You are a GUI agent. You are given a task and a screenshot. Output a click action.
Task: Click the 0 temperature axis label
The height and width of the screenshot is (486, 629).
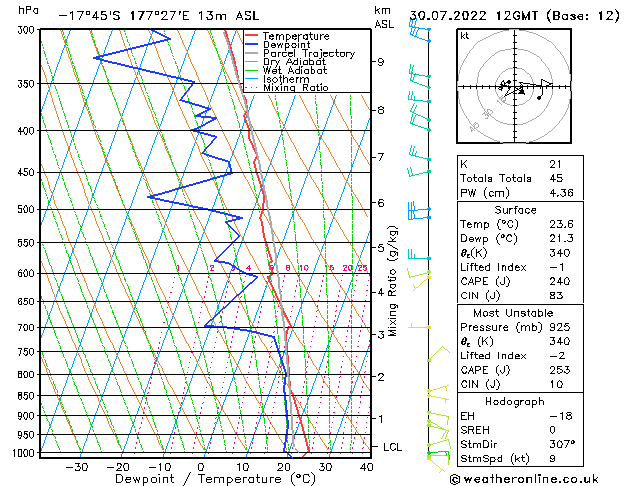click(x=201, y=467)
